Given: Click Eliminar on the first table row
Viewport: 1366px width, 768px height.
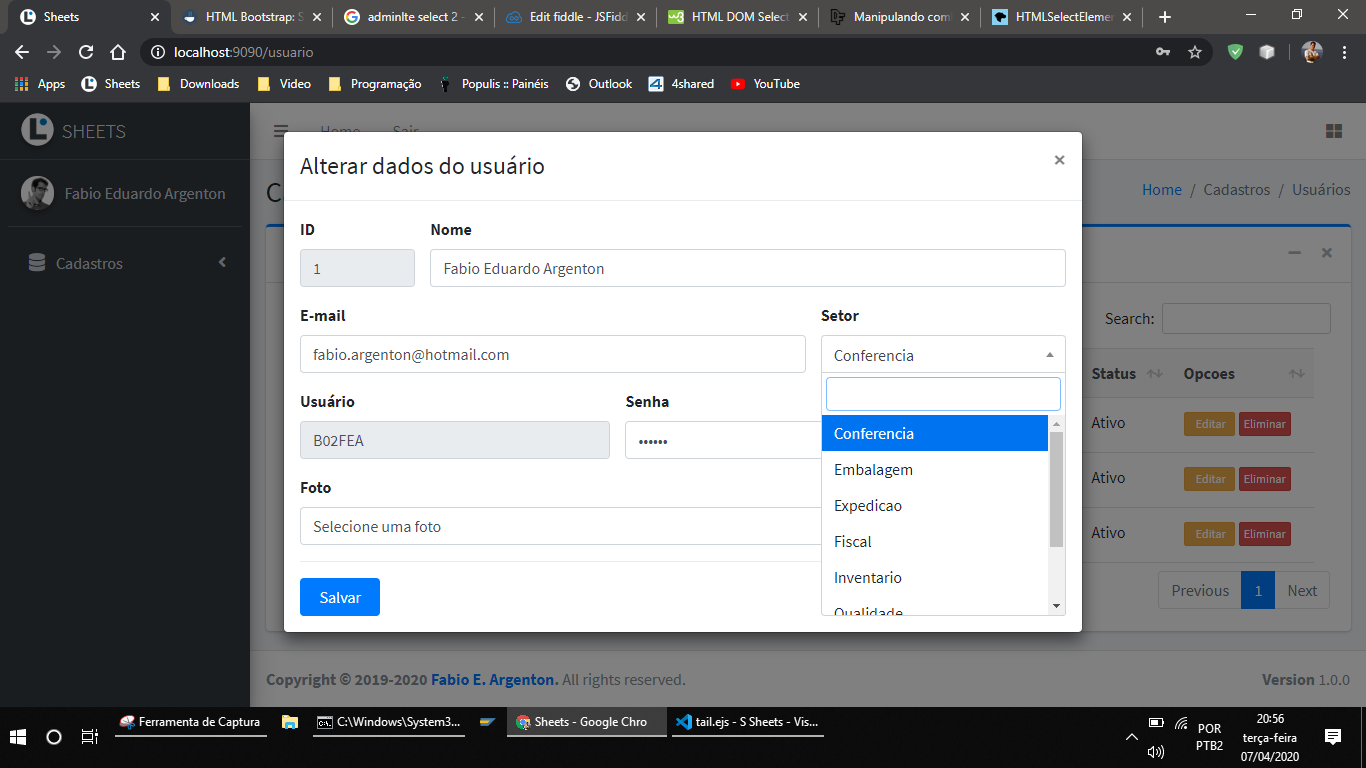Looking at the screenshot, I should (x=1264, y=423).
